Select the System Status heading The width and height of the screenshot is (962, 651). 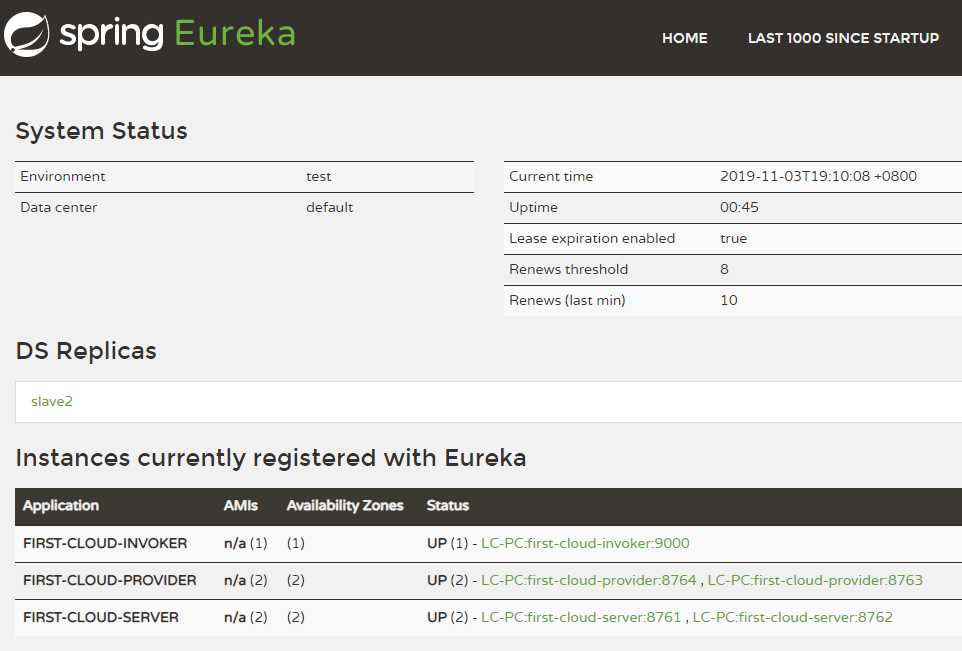(102, 131)
